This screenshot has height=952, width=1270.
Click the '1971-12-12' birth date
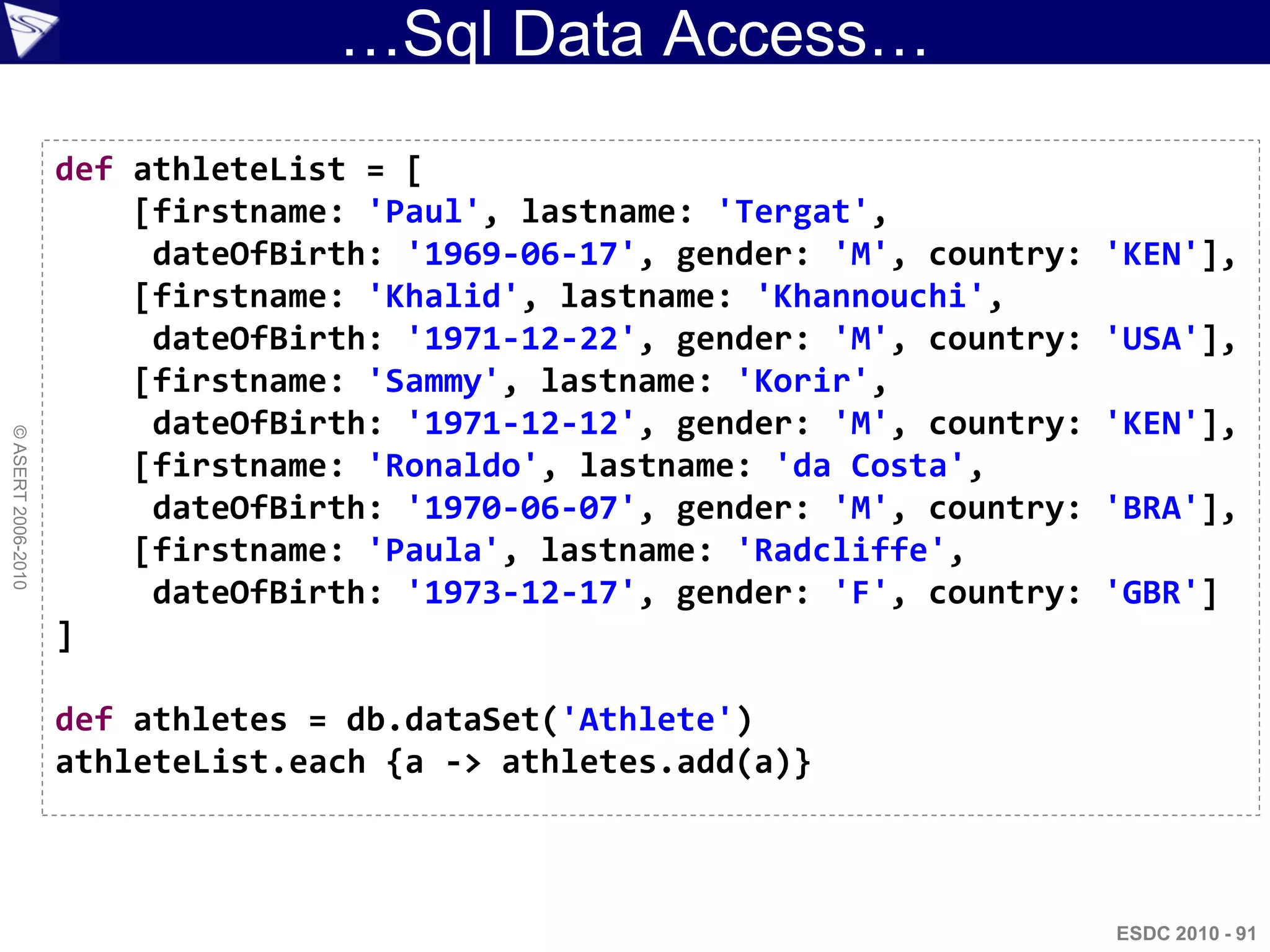point(520,423)
